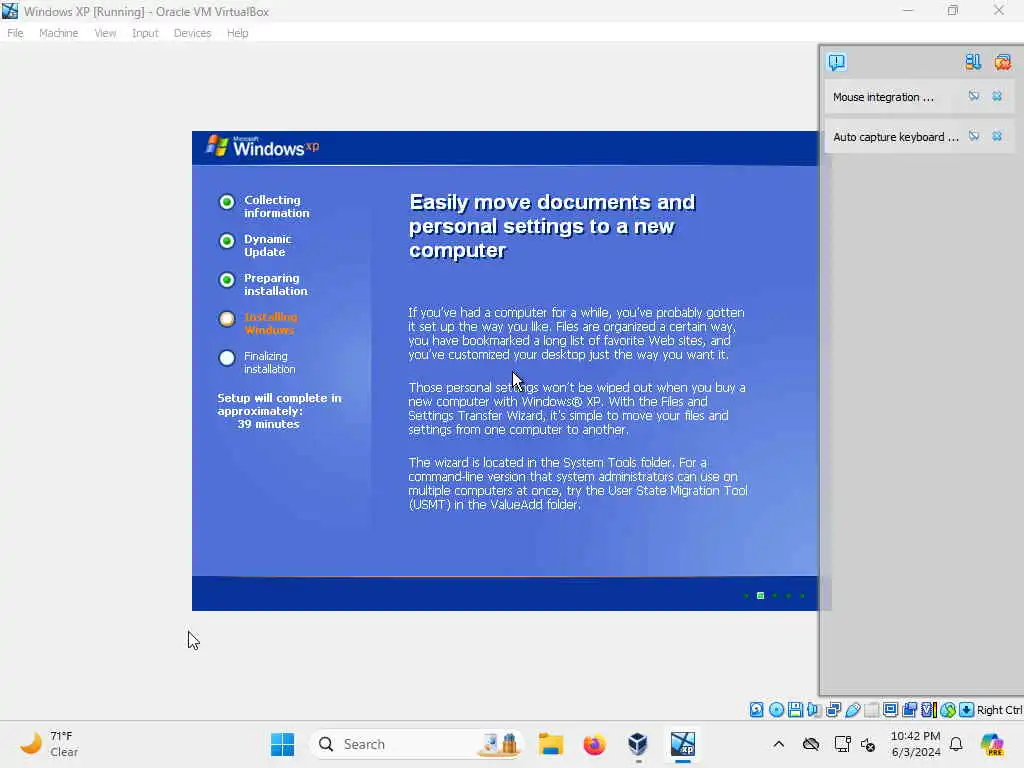Open Firefox from the taskbar

pyautogui.click(x=594, y=744)
